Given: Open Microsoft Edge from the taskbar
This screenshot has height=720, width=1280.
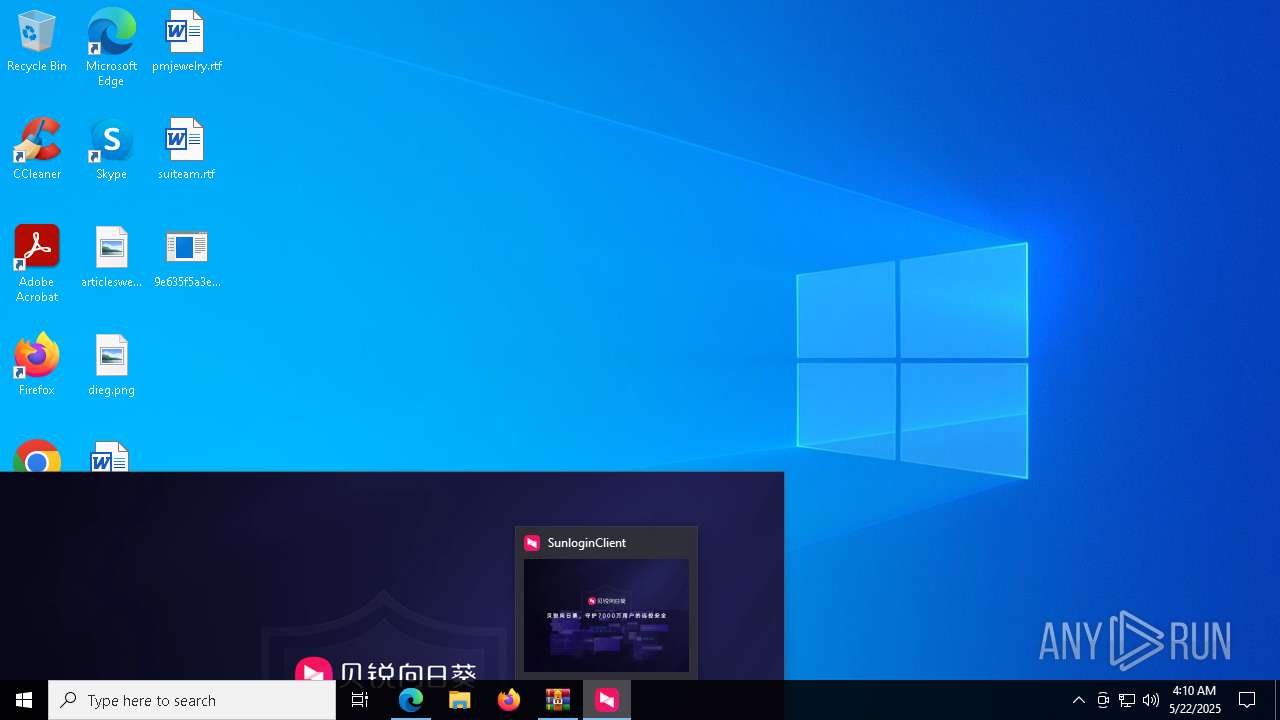Looking at the screenshot, I should (411, 700).
